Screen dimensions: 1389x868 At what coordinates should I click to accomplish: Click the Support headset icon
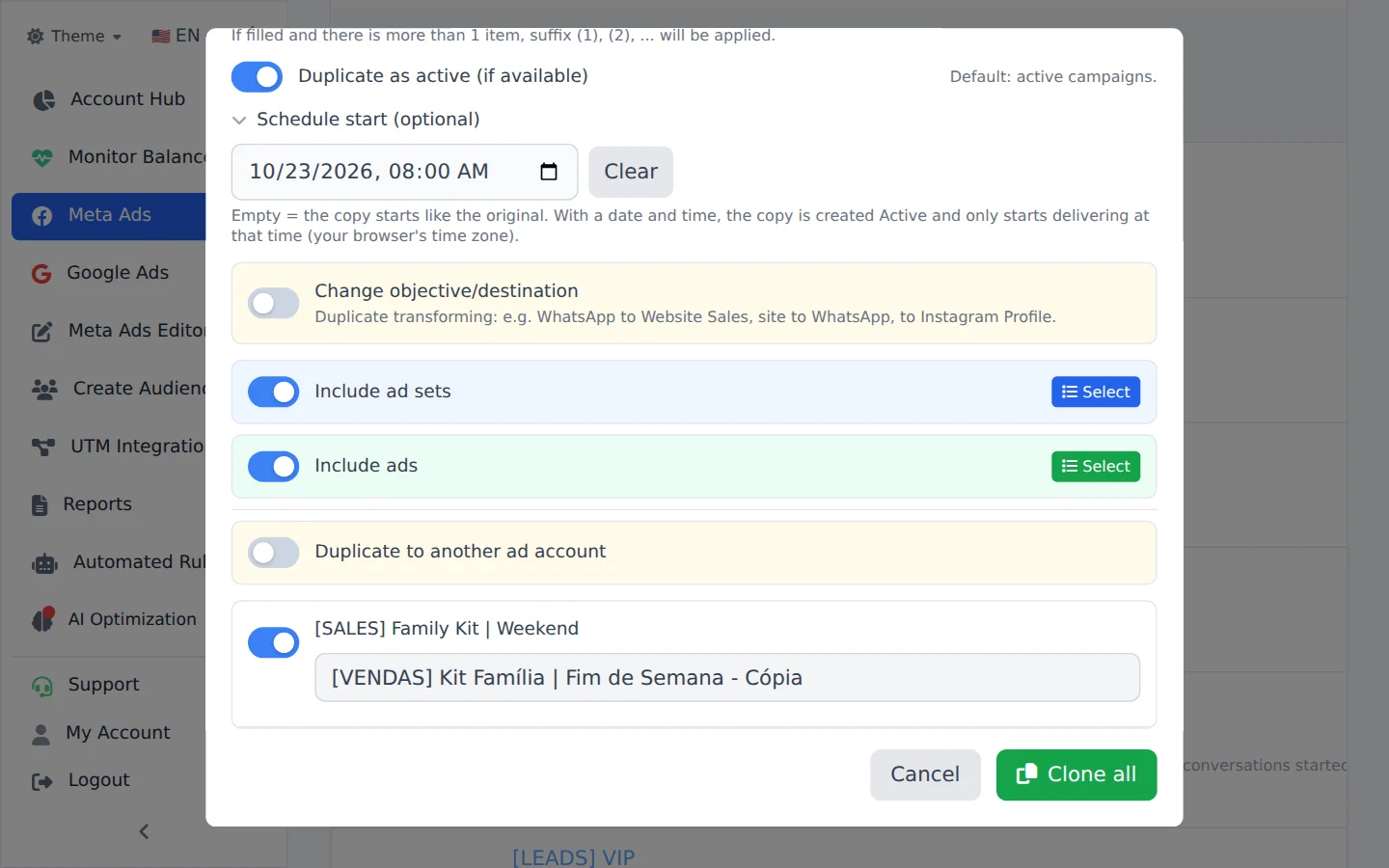pos(42,686)
